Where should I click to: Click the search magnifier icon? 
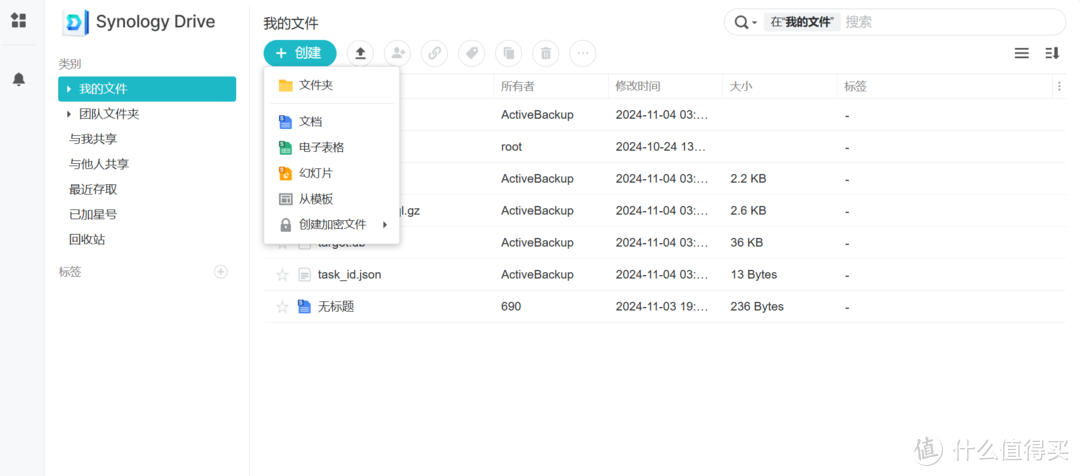tap(741, 22)
